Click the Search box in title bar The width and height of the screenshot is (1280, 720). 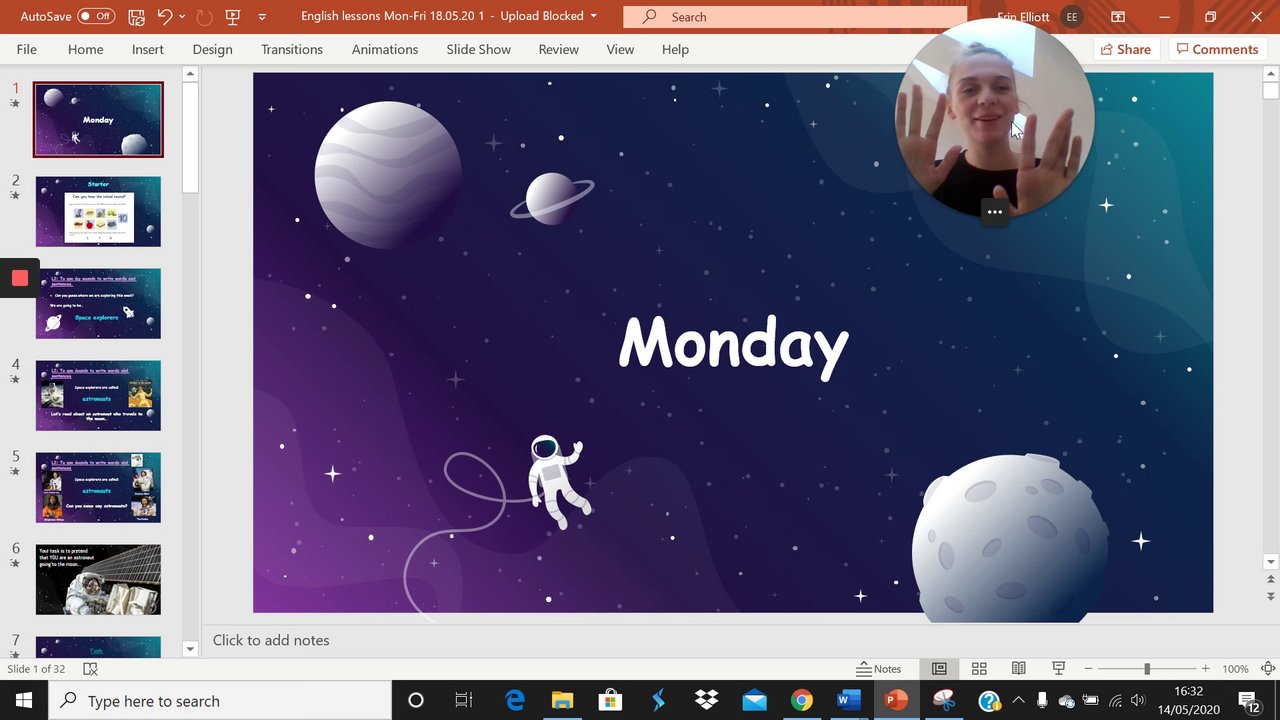click(795, 17)
